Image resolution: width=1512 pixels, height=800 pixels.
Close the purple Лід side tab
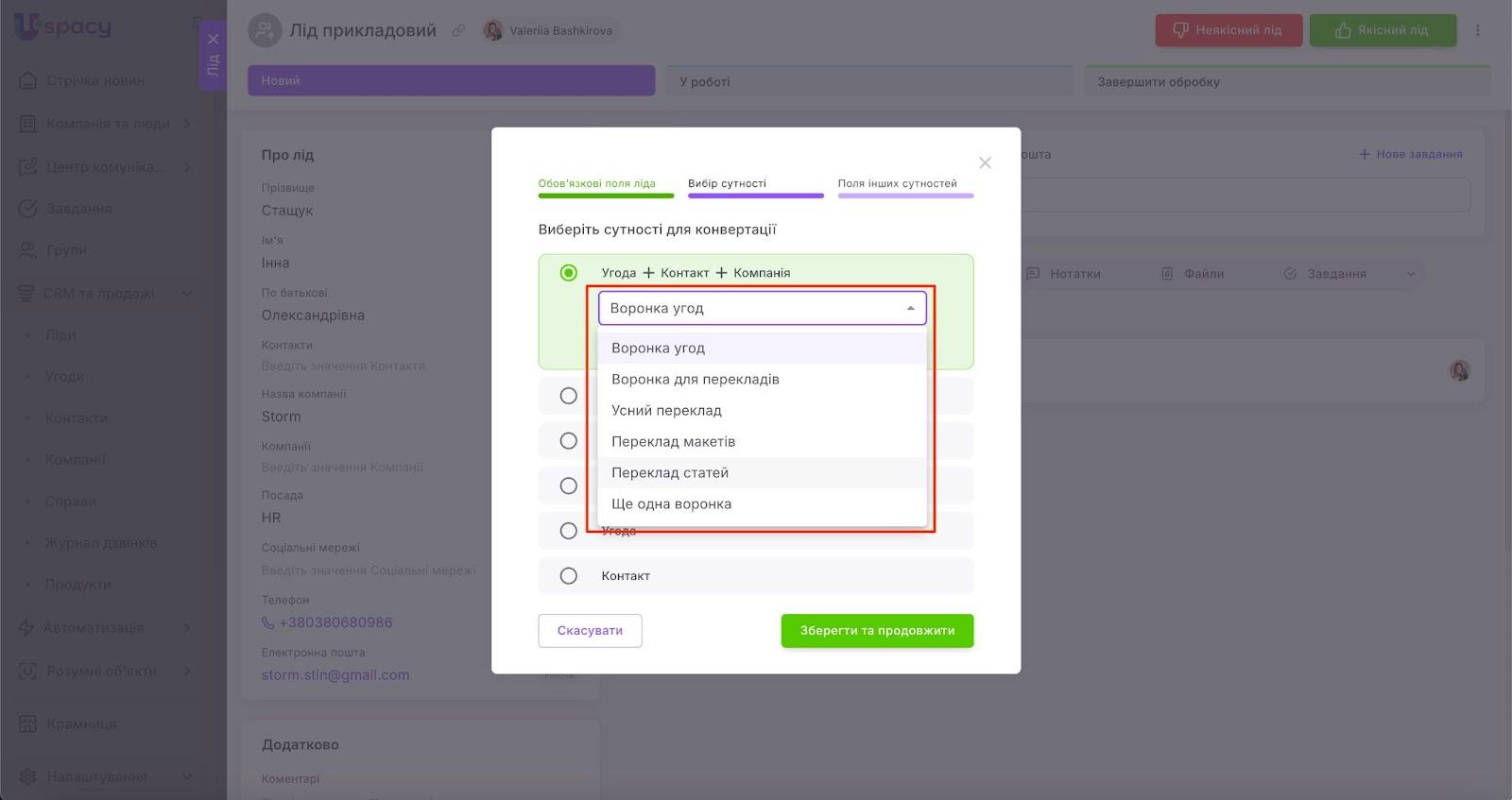213,39
